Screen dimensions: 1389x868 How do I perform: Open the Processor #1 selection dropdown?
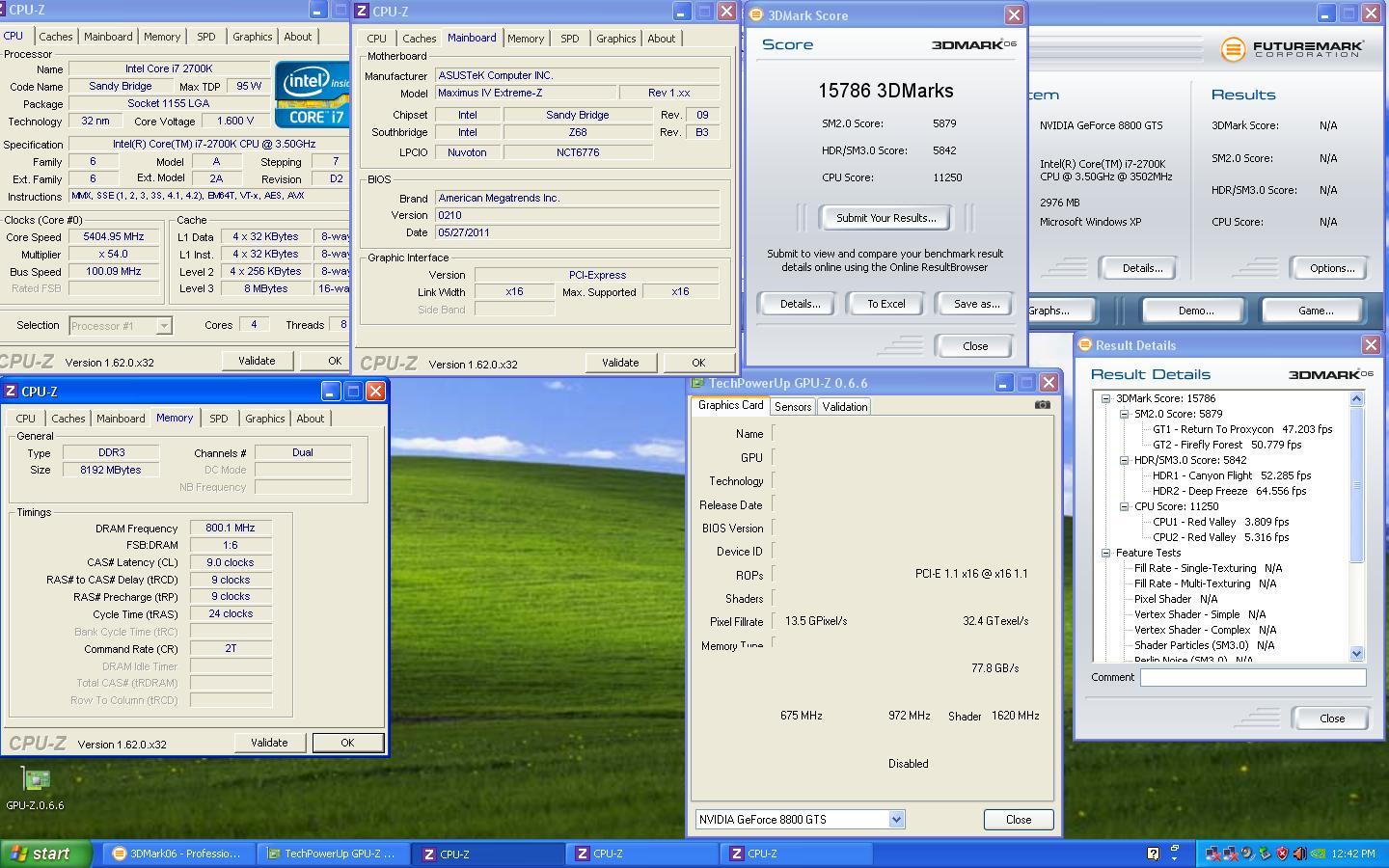163,326
